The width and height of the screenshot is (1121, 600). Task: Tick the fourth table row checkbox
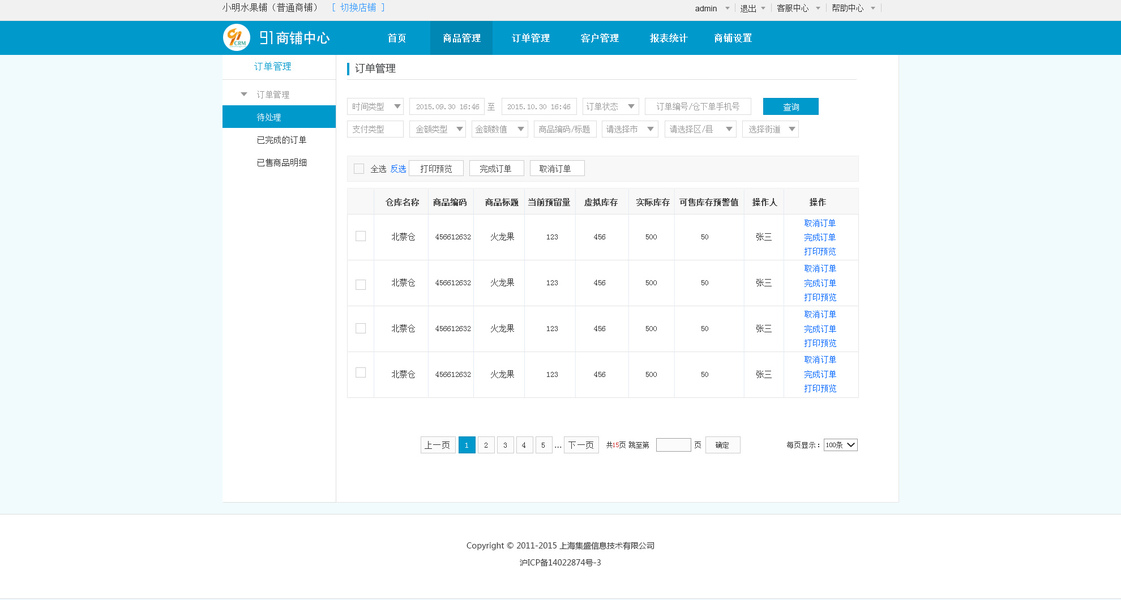point(360,373)
